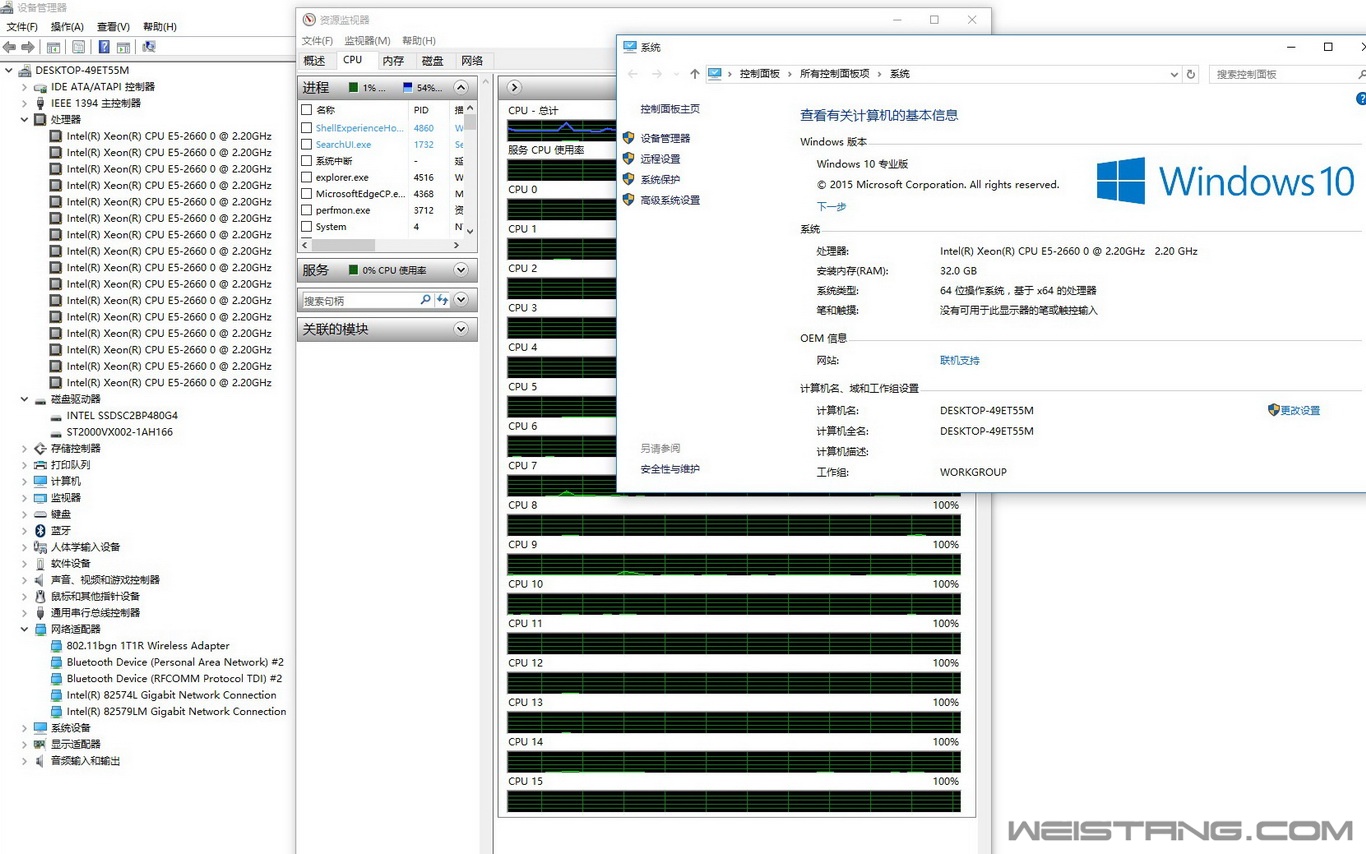This screenshot has width=1366, height=854.
Task: Check the 系统中断 process checkbox
Action: click(x=307, y=161)
